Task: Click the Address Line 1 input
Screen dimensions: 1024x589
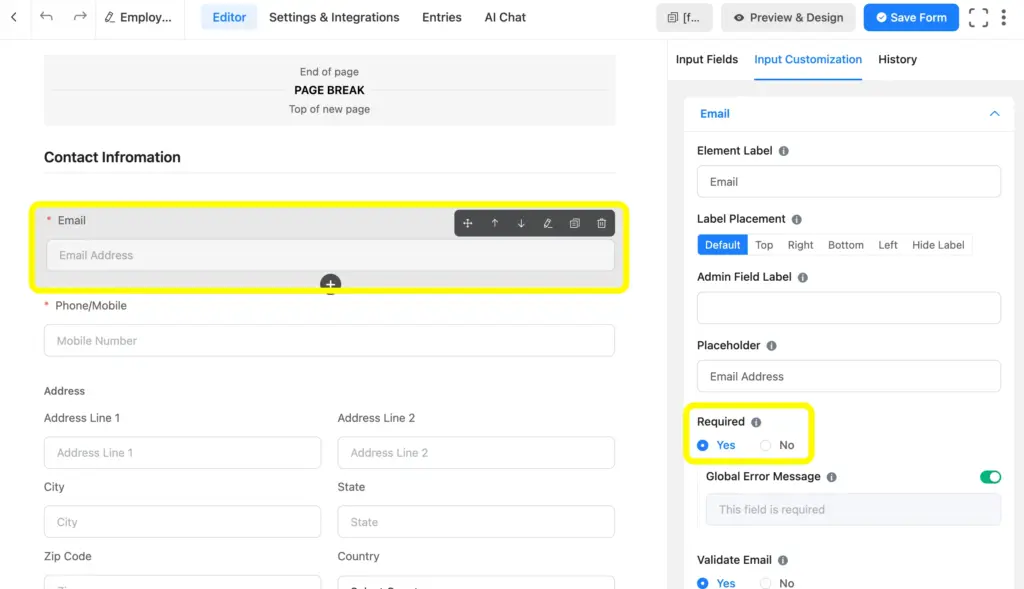Action: pos(182,453)
